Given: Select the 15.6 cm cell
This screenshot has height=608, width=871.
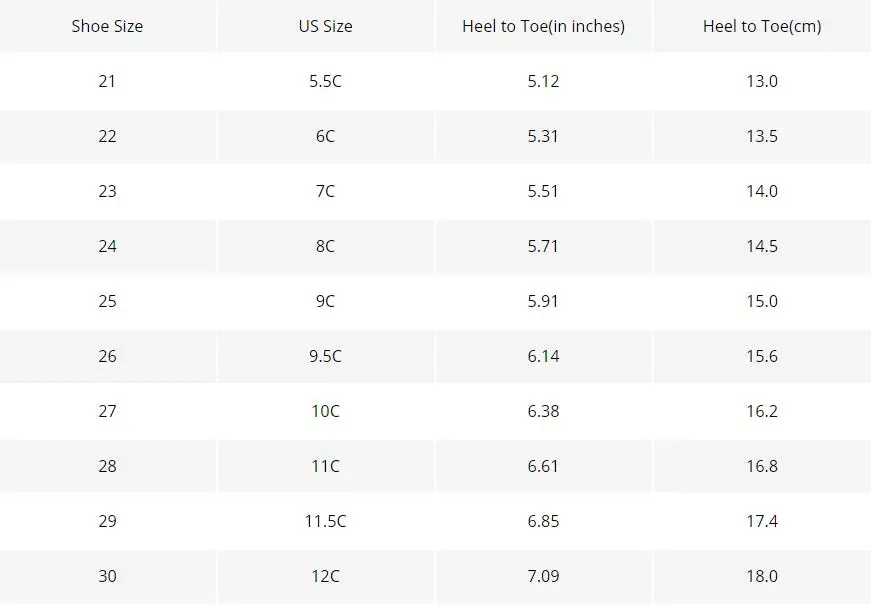Looking at the screenshot, I should click(762, 356).
